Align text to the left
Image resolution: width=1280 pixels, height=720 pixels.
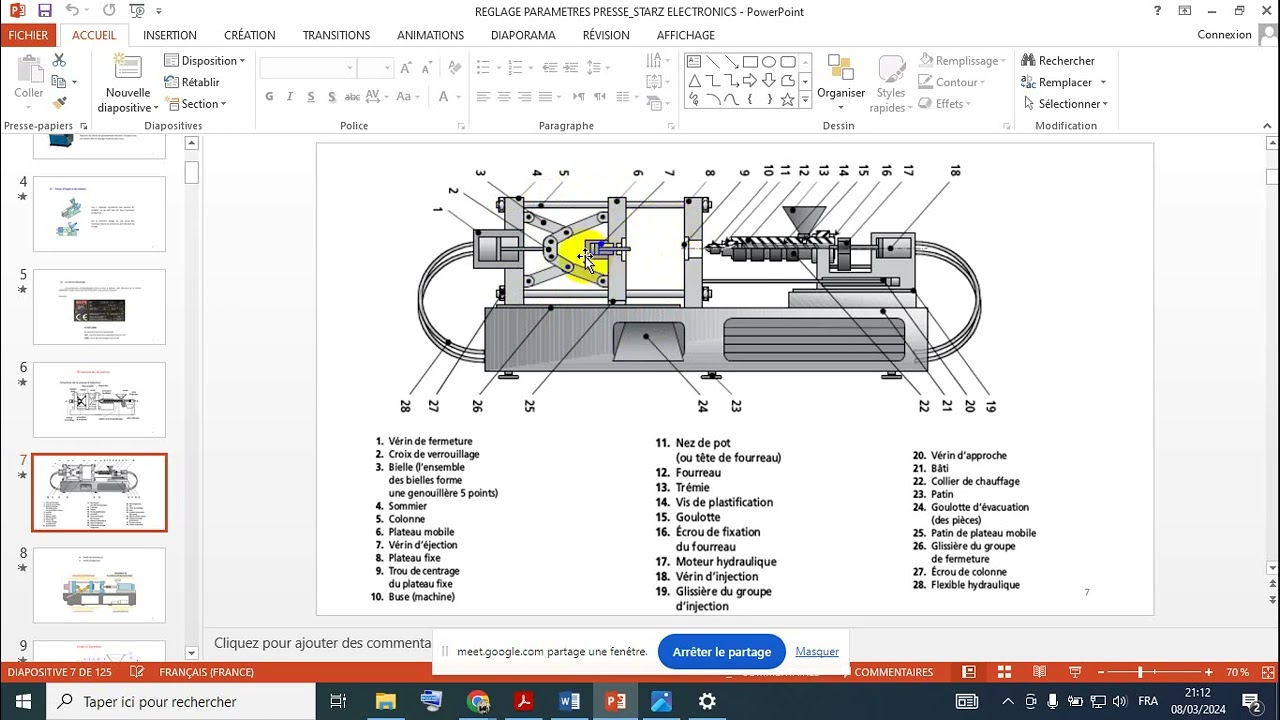(x=483, y=97)
